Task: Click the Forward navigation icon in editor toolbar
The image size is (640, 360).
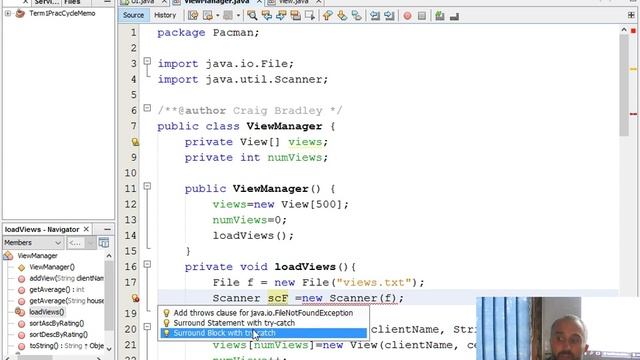Action: pos(227,16)
